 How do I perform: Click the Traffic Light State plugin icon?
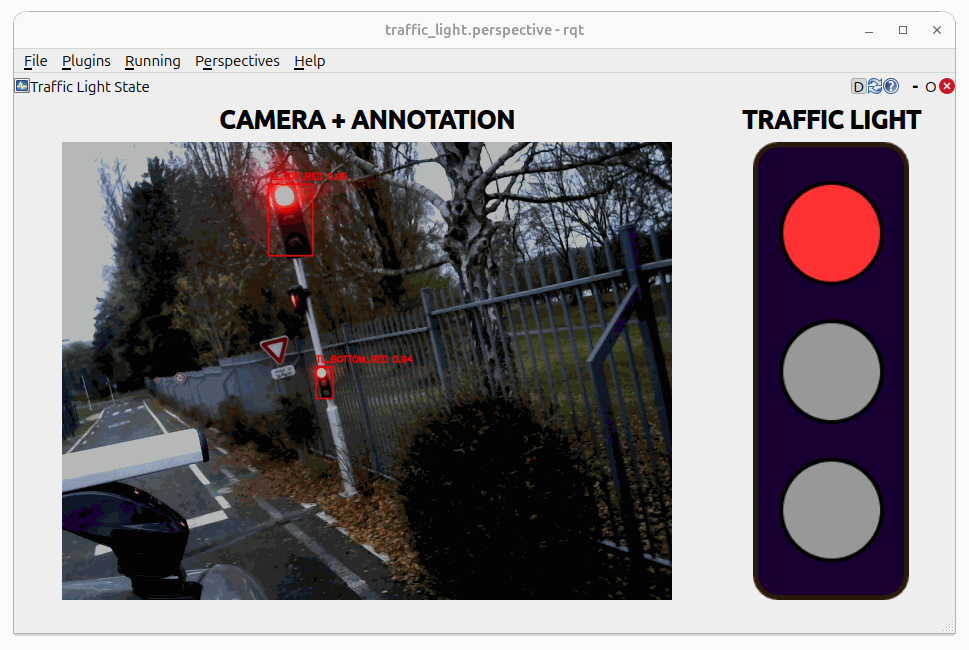pyautogui.click(x=22, y=86)
